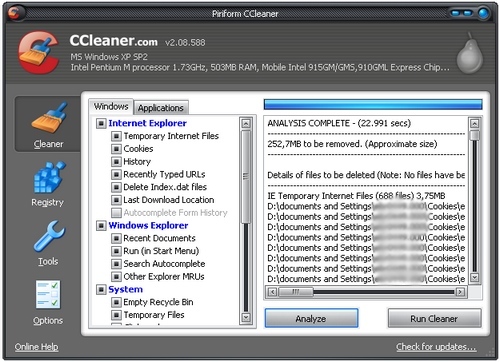The width and height of the screenshot is (500, 362).
Task: Toggle Empty Recycle Bin checkbox
Action: (116, 302)
